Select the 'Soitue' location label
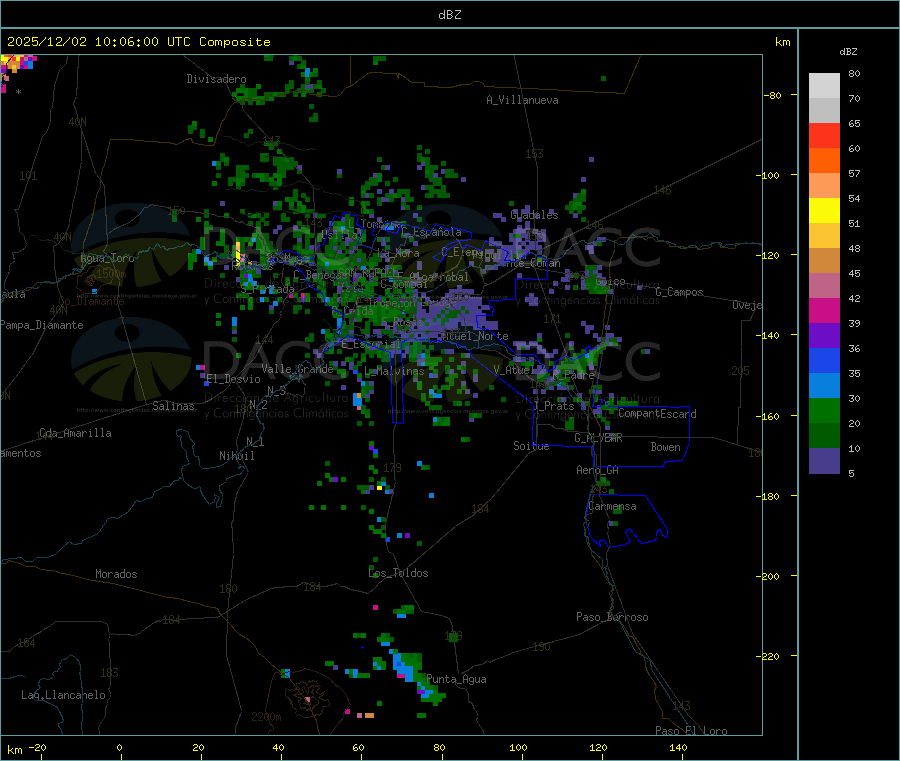The width and height of the screenshot is (900, 761). [x=531, y=446]
